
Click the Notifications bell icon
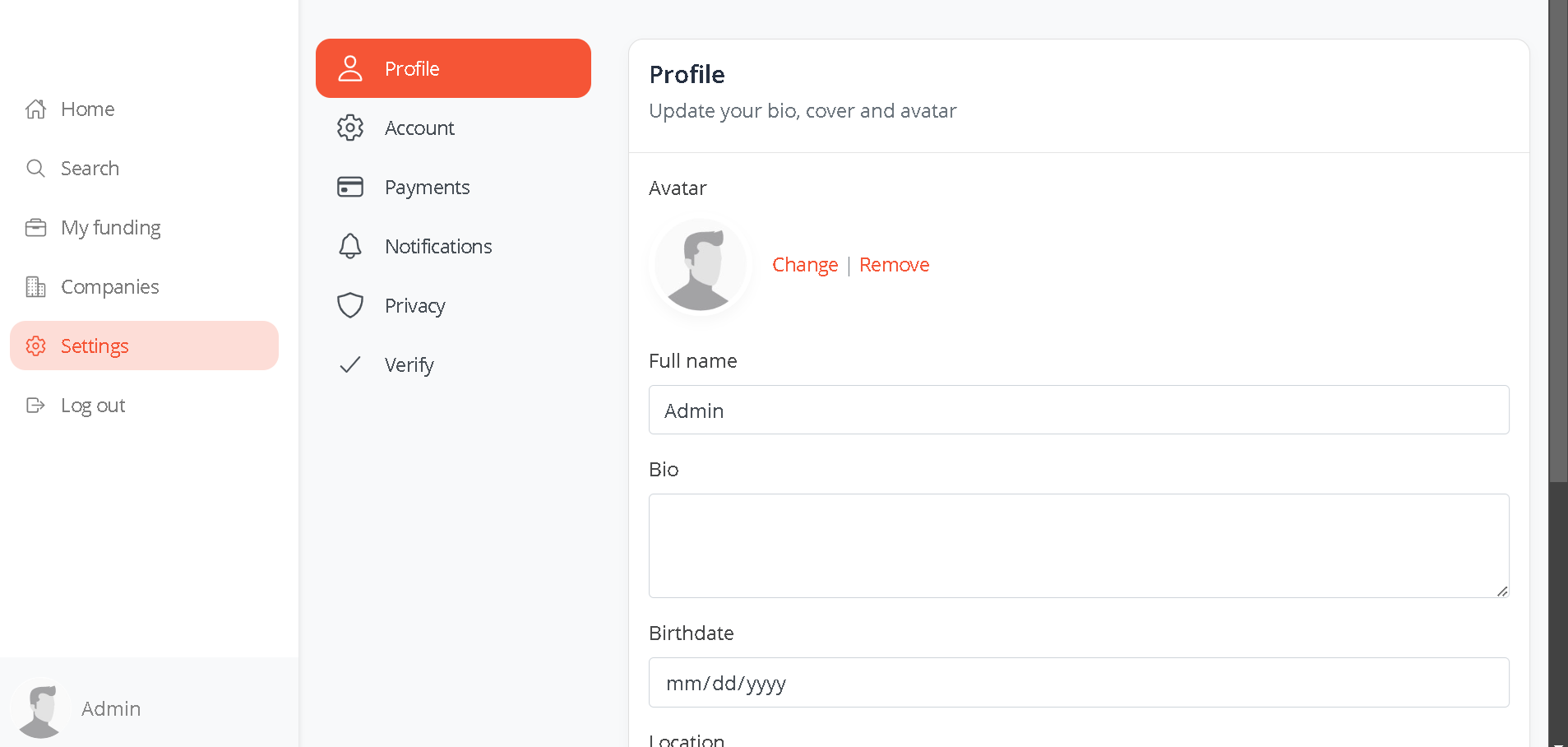(350, 246)
